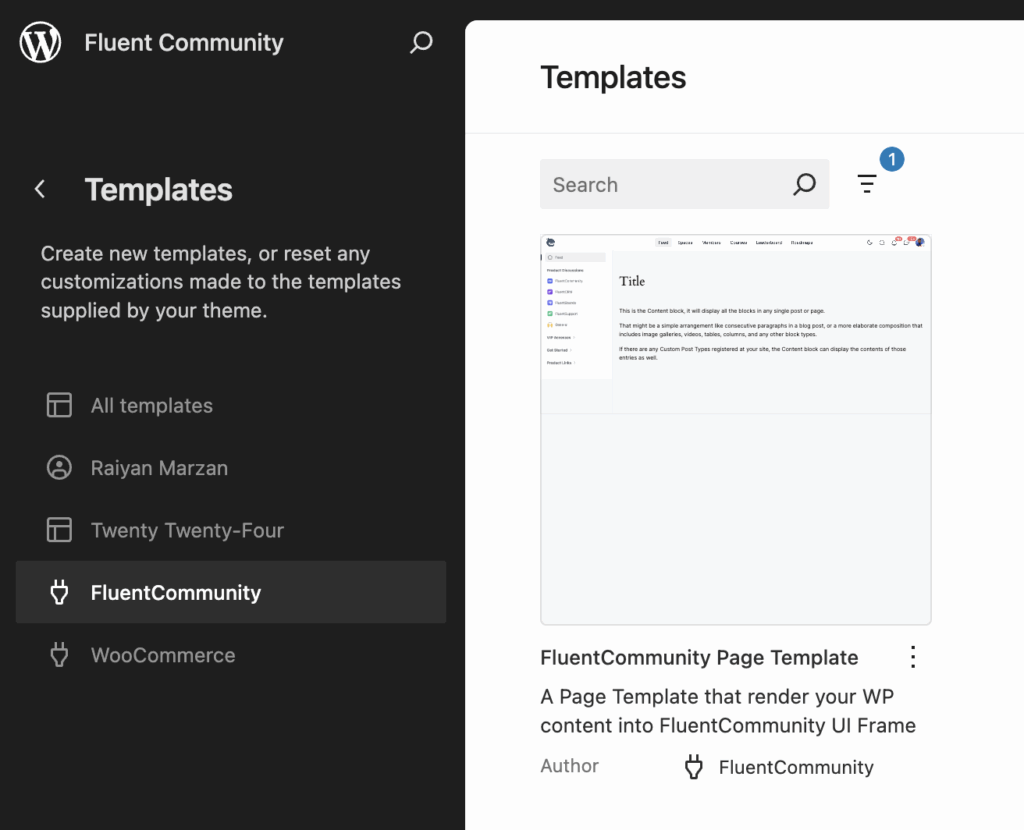Click the FluentCommunity plug icon in sidebar
Viewport: 1024px width, 830px height.
click(59, 592)
